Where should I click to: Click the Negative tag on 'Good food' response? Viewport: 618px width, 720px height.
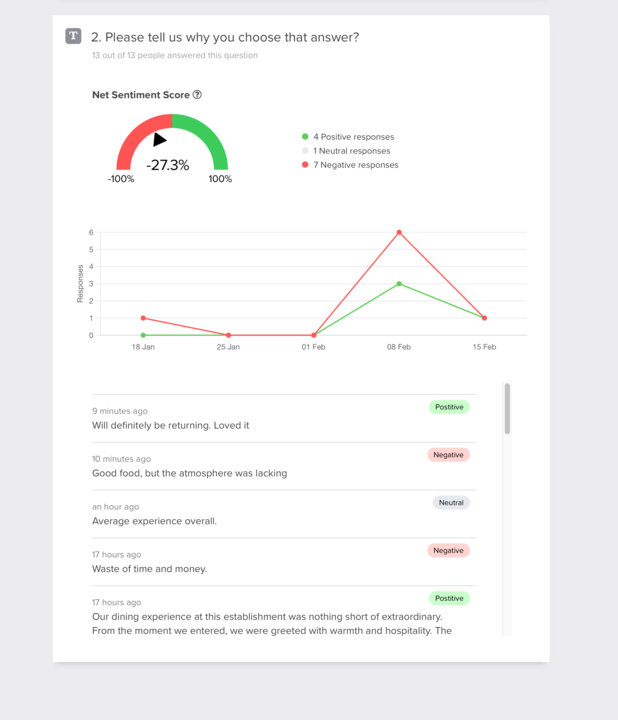coord(448,455)
